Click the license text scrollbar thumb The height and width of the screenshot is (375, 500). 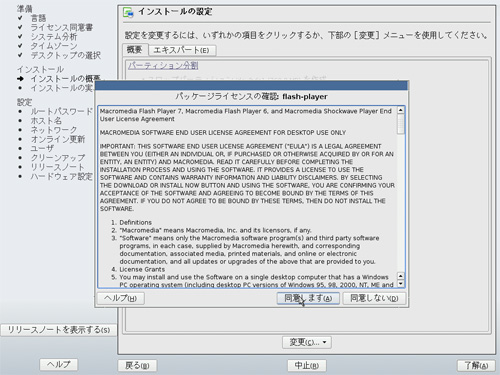[401, 124]
